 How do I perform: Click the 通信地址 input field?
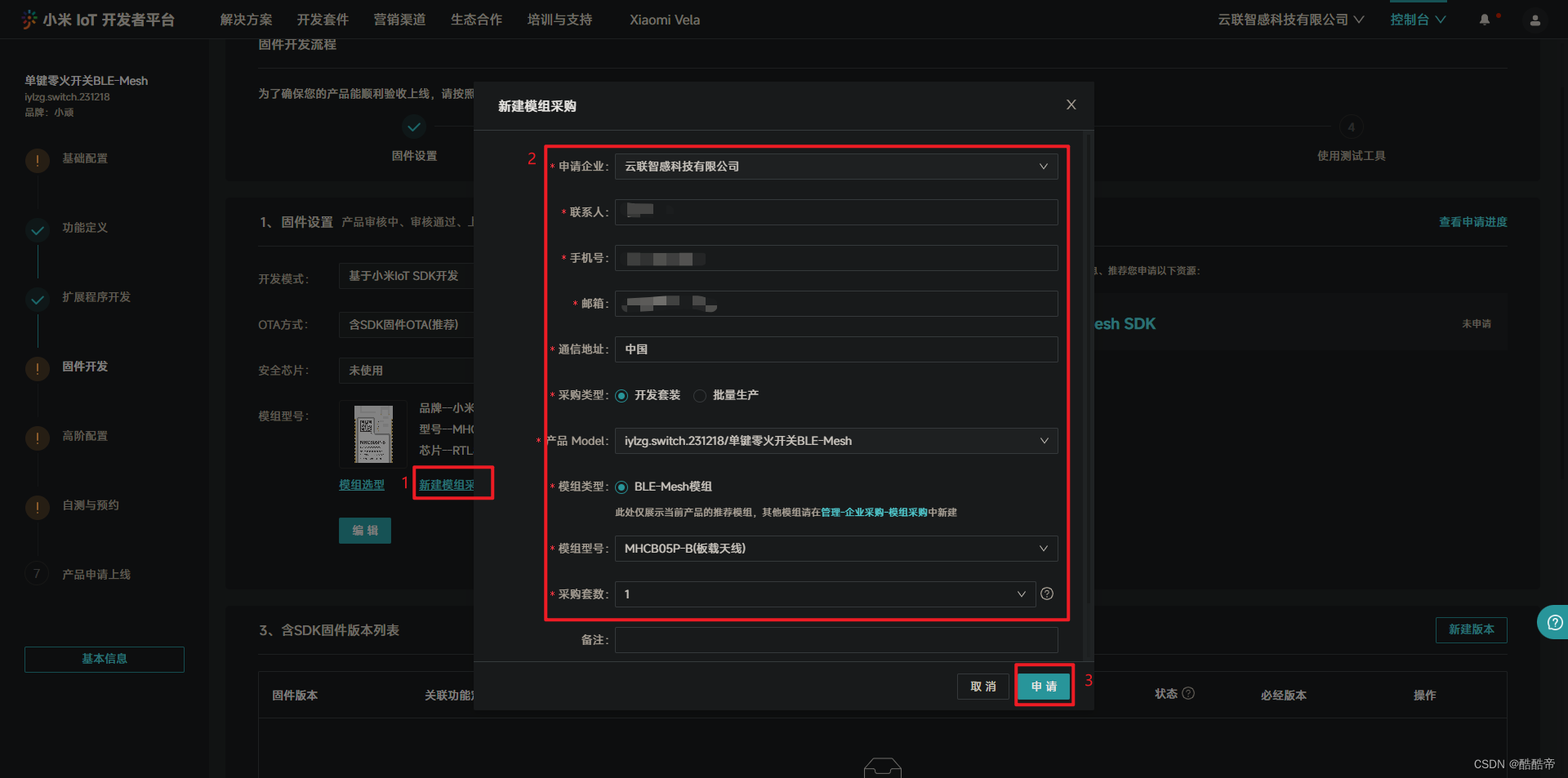pyautogui.click(x=836, y=349)
